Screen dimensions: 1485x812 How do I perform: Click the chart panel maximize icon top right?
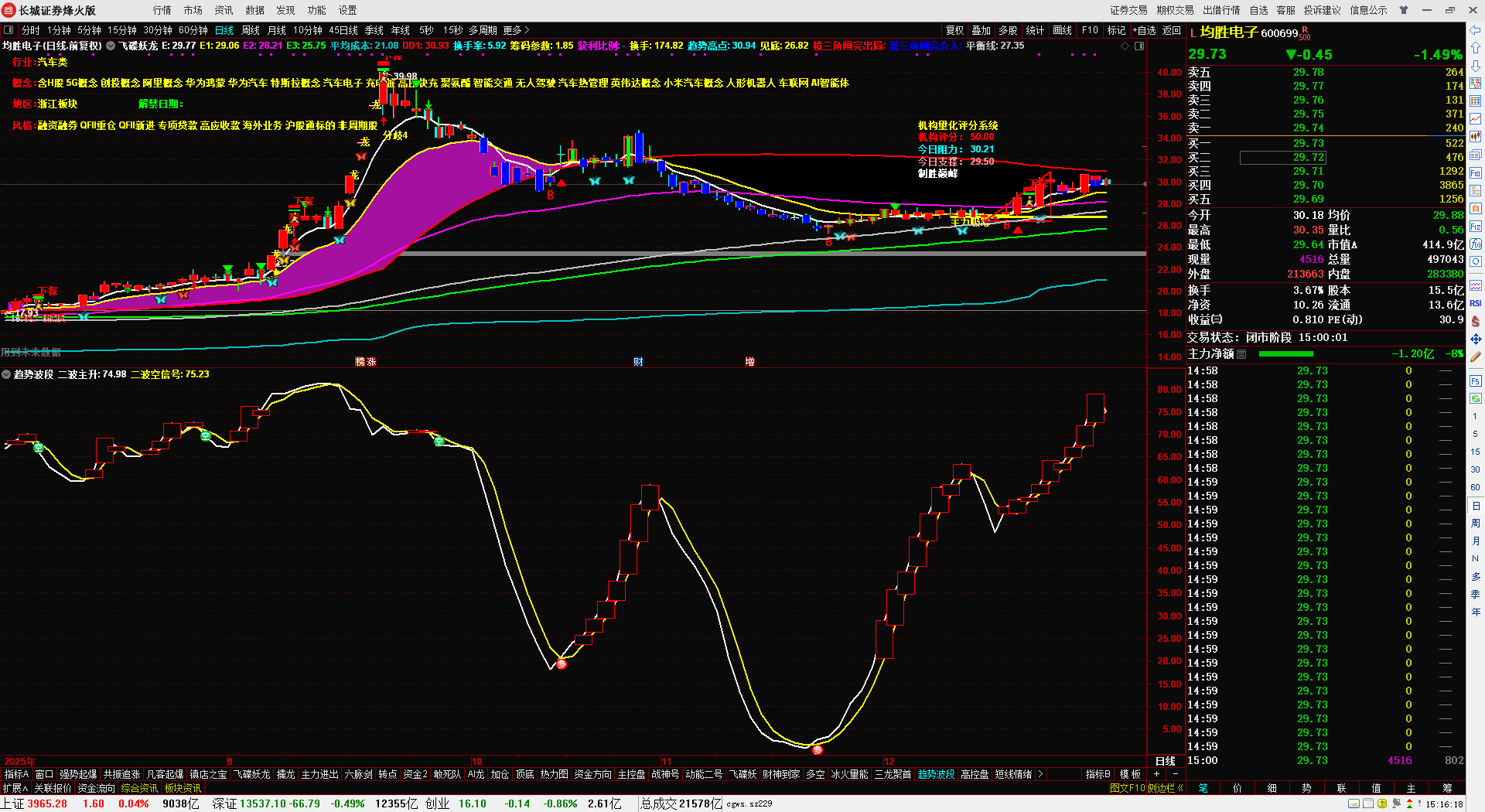pos(1138,46)
